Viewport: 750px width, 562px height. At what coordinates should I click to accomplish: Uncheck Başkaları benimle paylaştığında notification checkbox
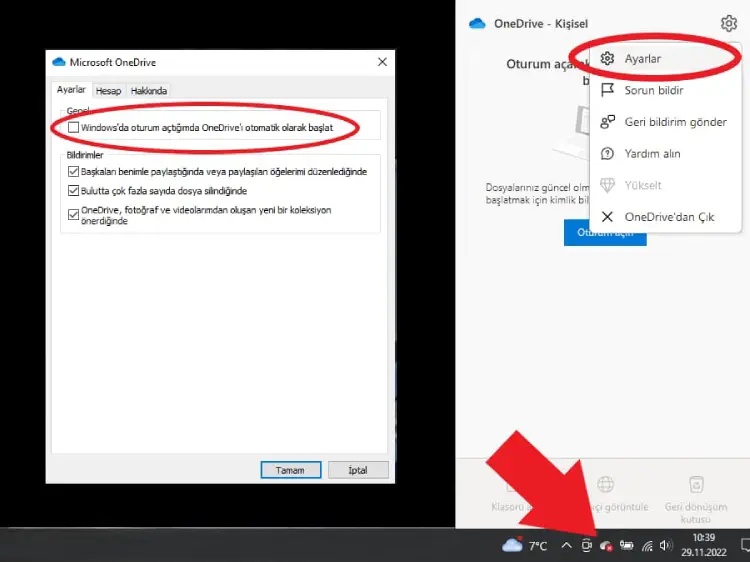click(73, 171)
